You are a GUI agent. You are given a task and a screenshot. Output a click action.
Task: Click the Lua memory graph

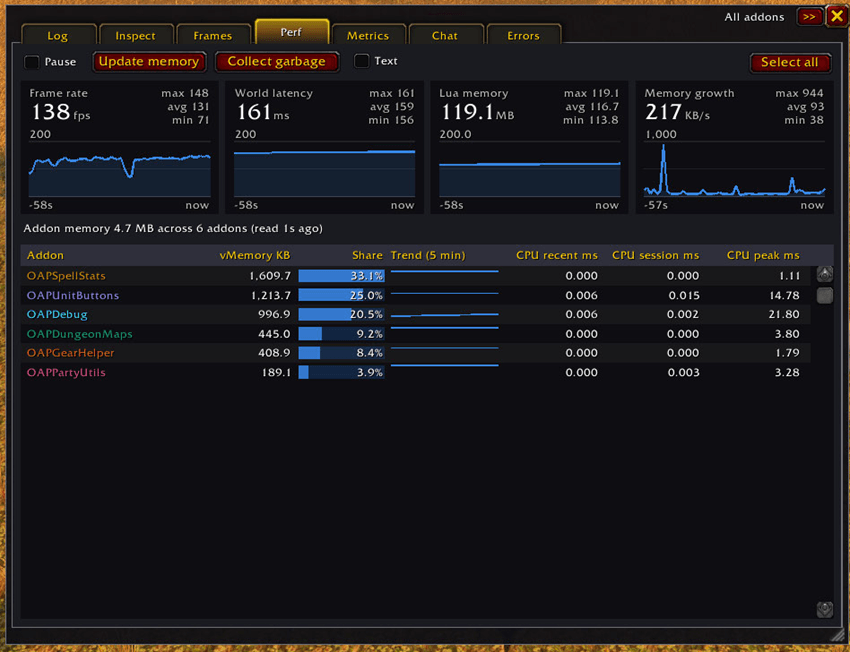530,169
